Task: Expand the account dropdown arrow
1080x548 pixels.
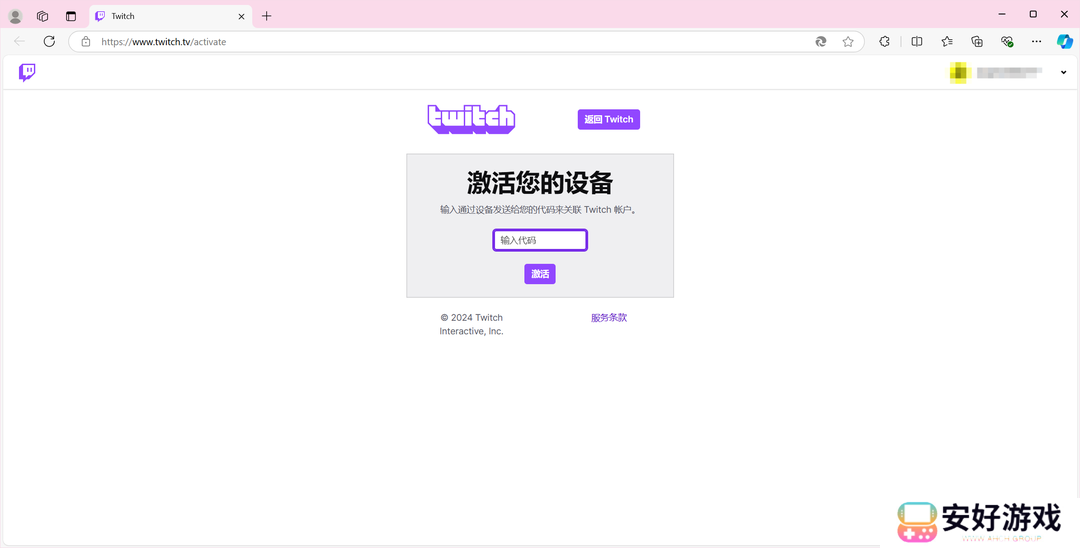Action: [x=1063, y=72]
